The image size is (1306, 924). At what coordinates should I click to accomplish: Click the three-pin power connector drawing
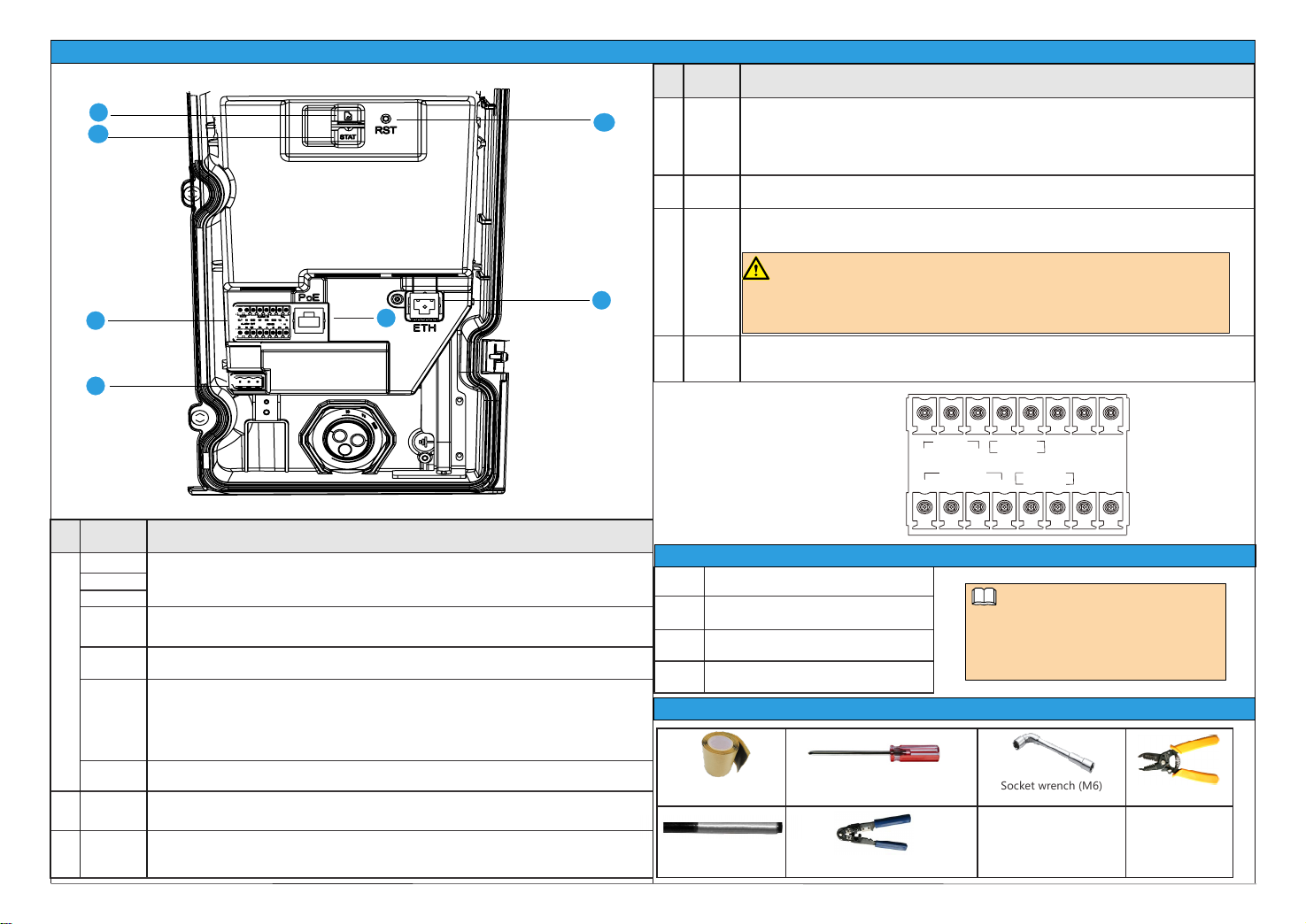(249, 381)
